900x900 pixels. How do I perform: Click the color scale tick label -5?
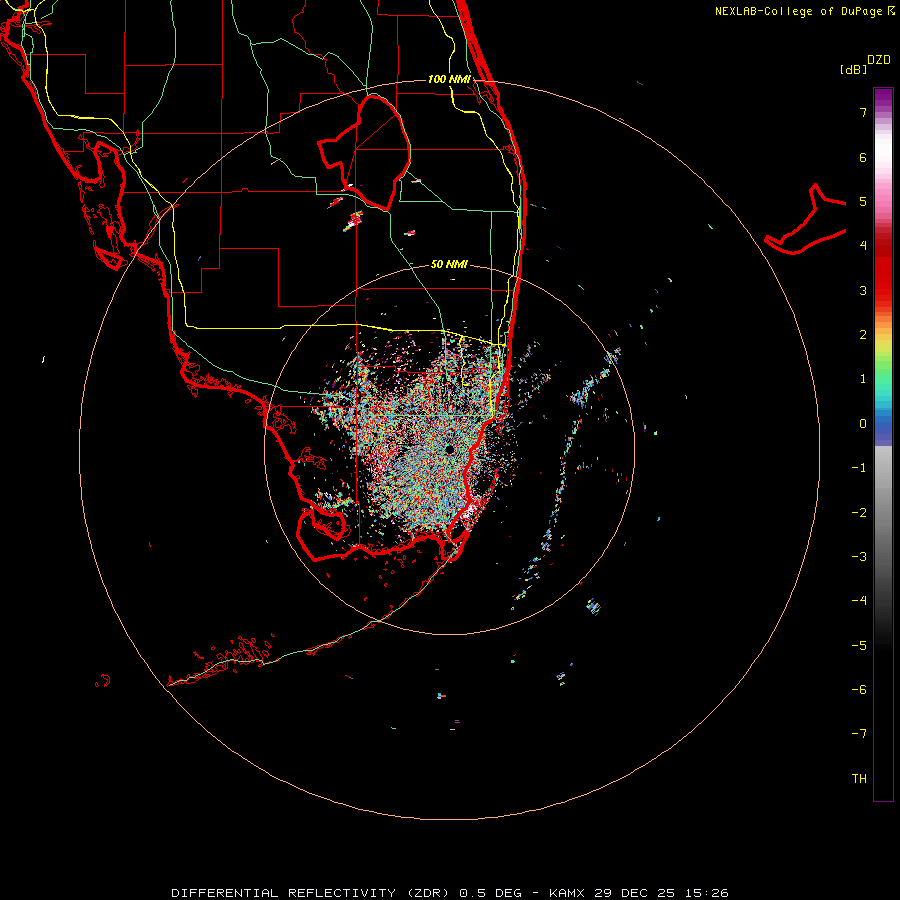point(859,646)
